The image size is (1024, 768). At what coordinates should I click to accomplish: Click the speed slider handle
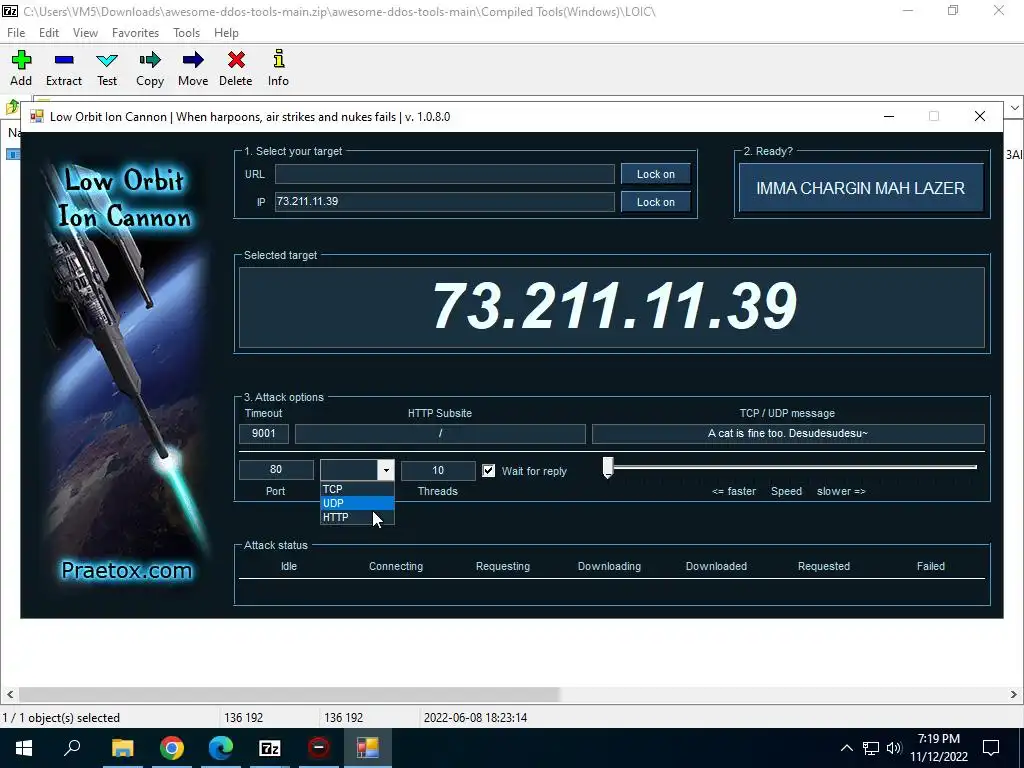point(608,468)
